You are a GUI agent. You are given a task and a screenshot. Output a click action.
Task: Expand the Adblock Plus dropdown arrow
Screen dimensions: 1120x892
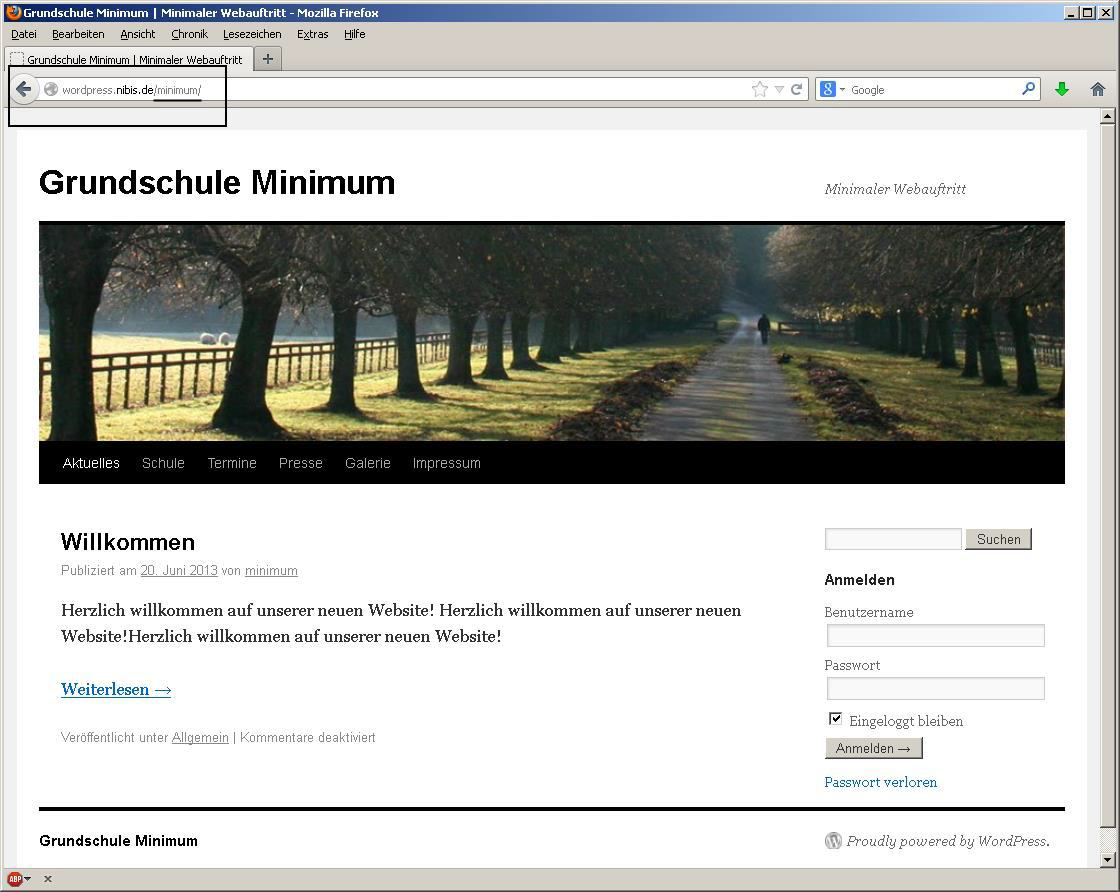[28, 879]
